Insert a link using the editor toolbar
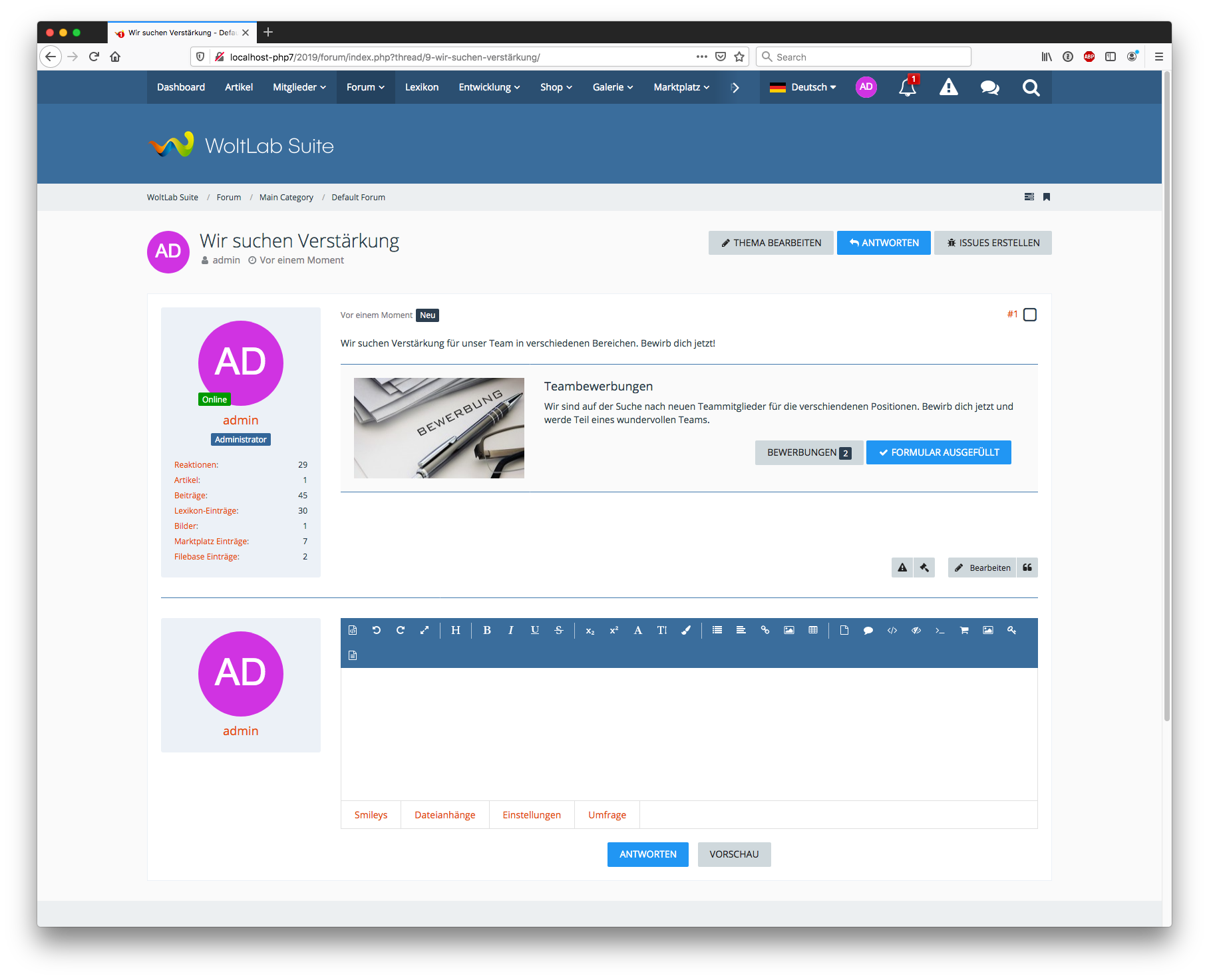The height and width of the screenshot is (980, 1209). click(x=765, y=631)
